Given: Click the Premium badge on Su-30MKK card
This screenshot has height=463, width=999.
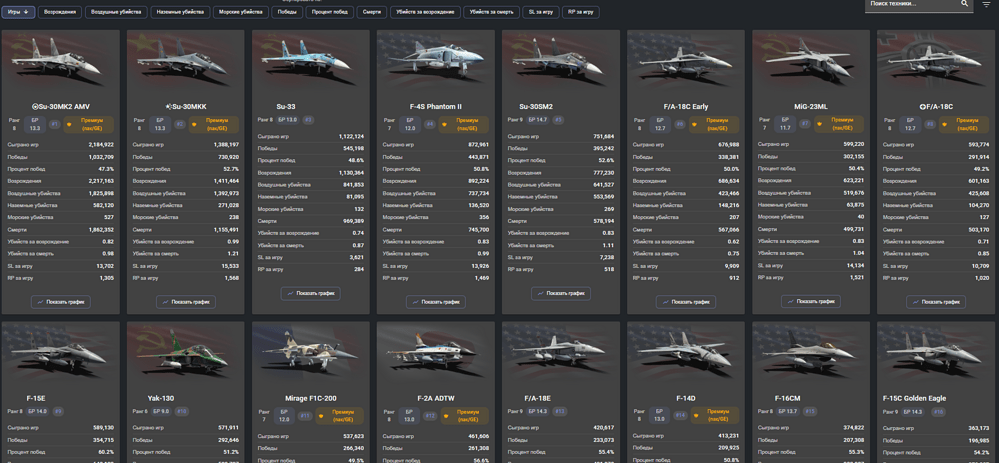Looking at the screenshot, I should [215, 124].
